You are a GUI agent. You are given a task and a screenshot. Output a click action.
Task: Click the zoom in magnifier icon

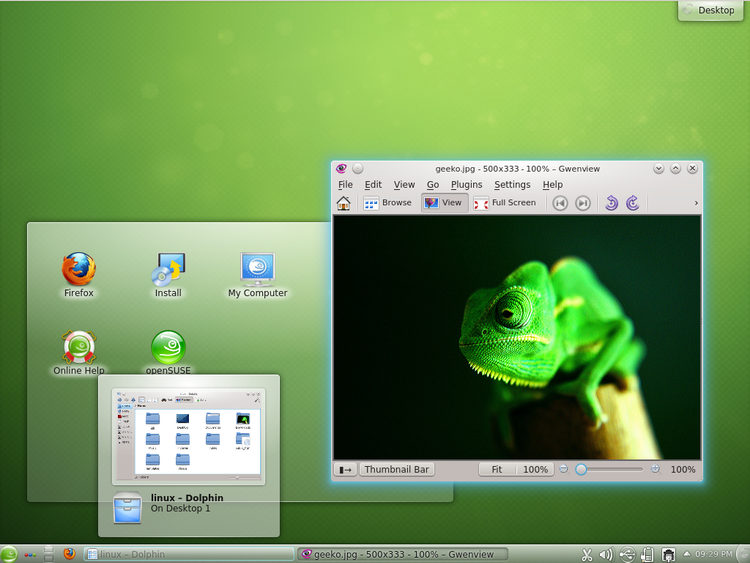[x=655, y=469]
